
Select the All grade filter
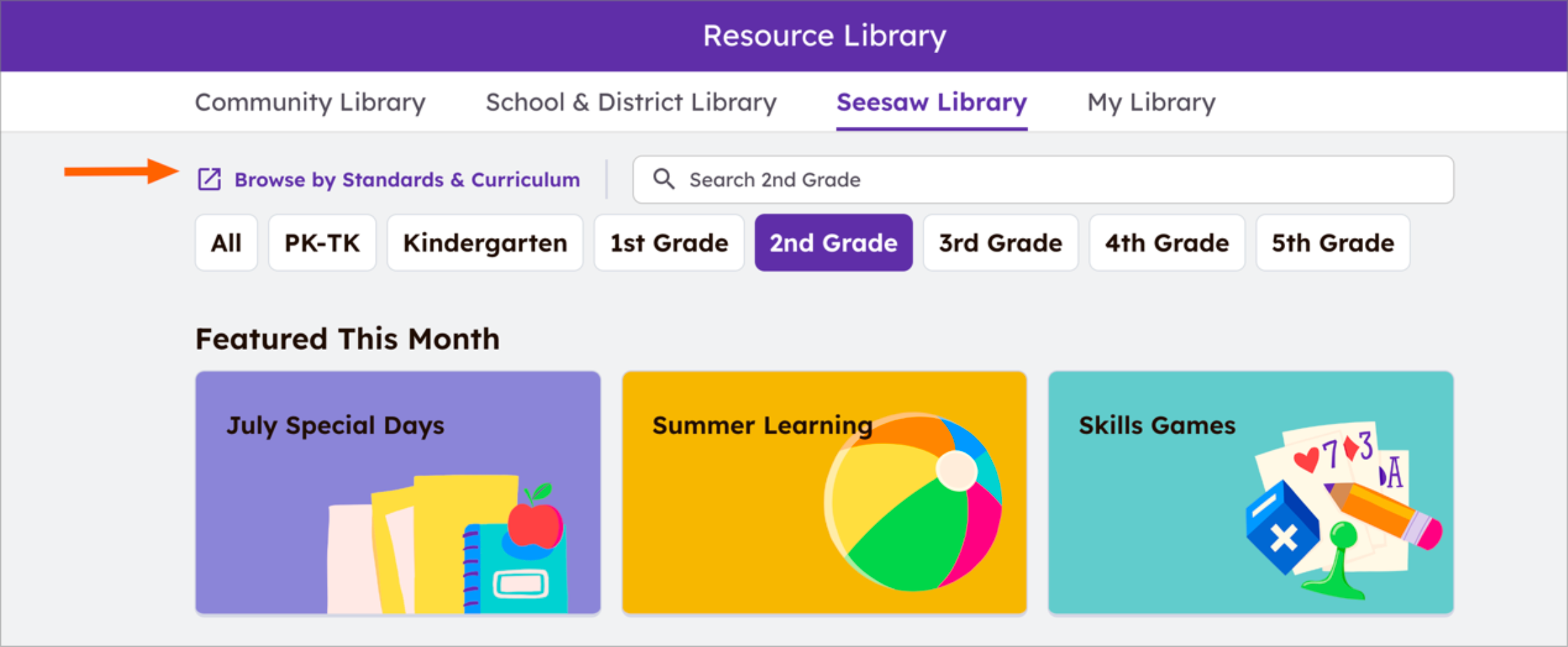(x=226, y=243)
